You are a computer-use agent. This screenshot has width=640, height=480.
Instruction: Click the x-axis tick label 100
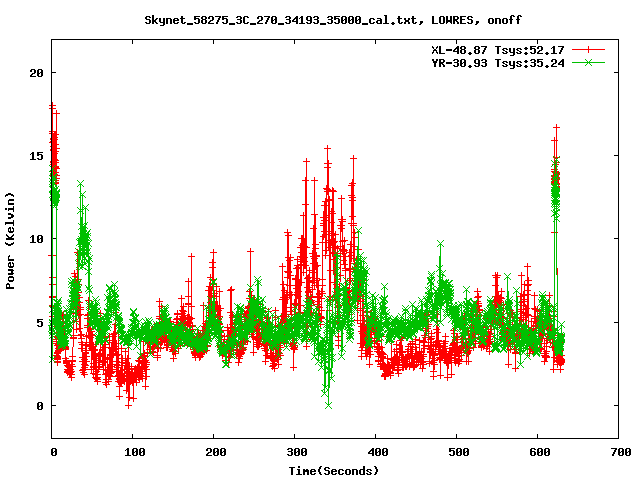134,452
